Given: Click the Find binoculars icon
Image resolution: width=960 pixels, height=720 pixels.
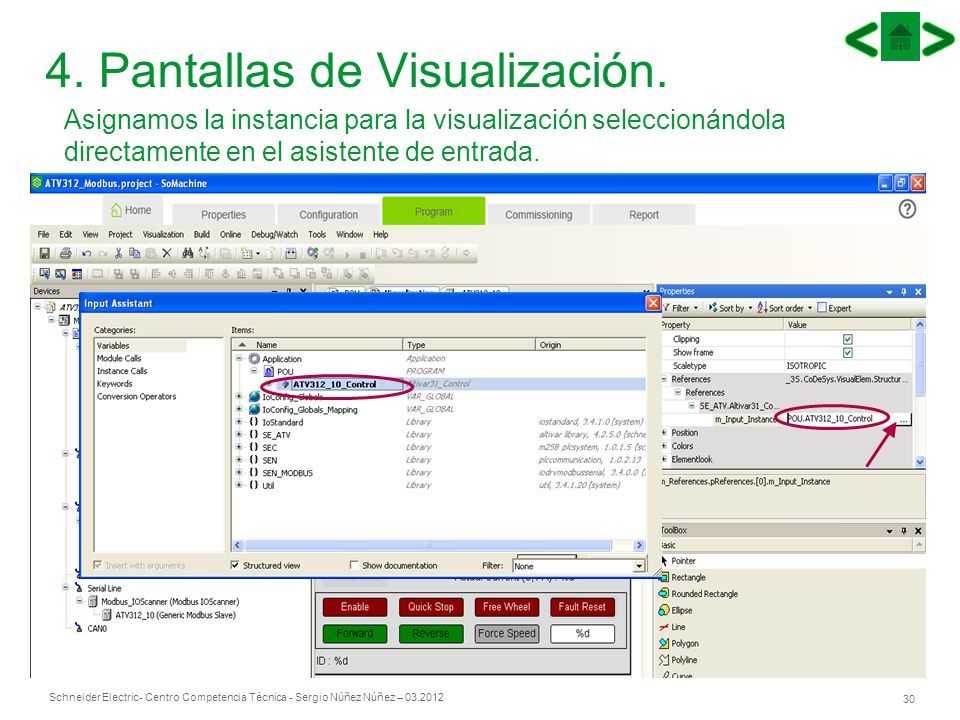Looking at the screenshot, I should (187, 253).
